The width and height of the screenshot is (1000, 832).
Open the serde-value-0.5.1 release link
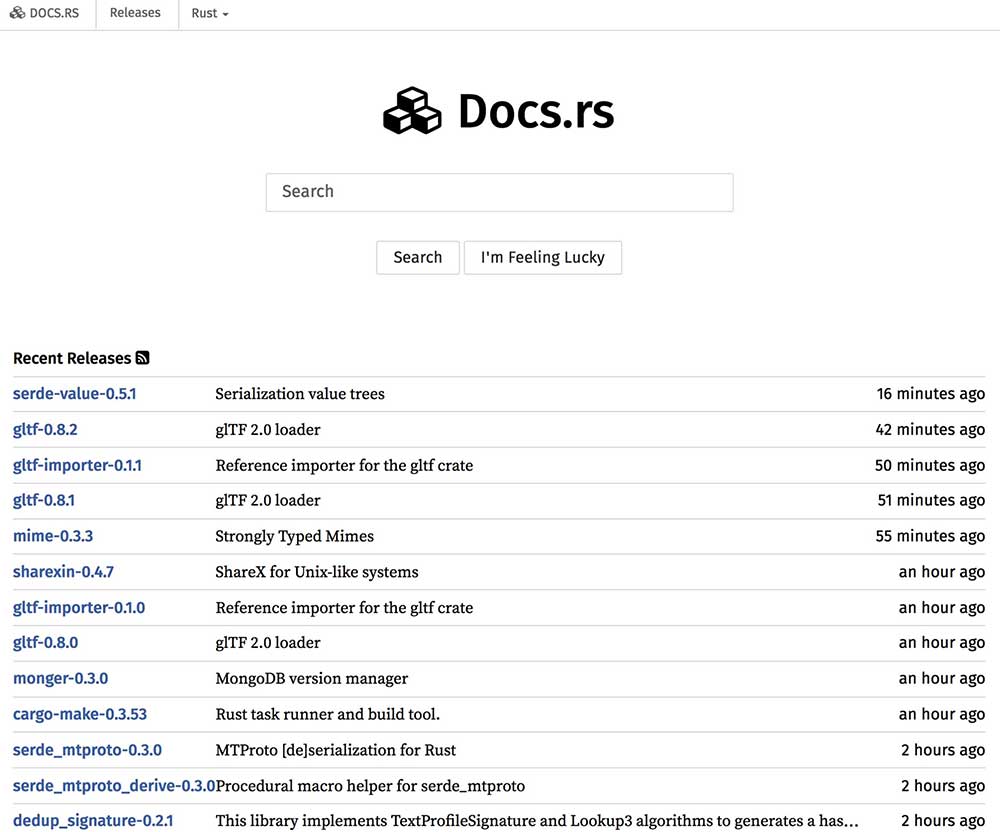[x=75, y=394]
